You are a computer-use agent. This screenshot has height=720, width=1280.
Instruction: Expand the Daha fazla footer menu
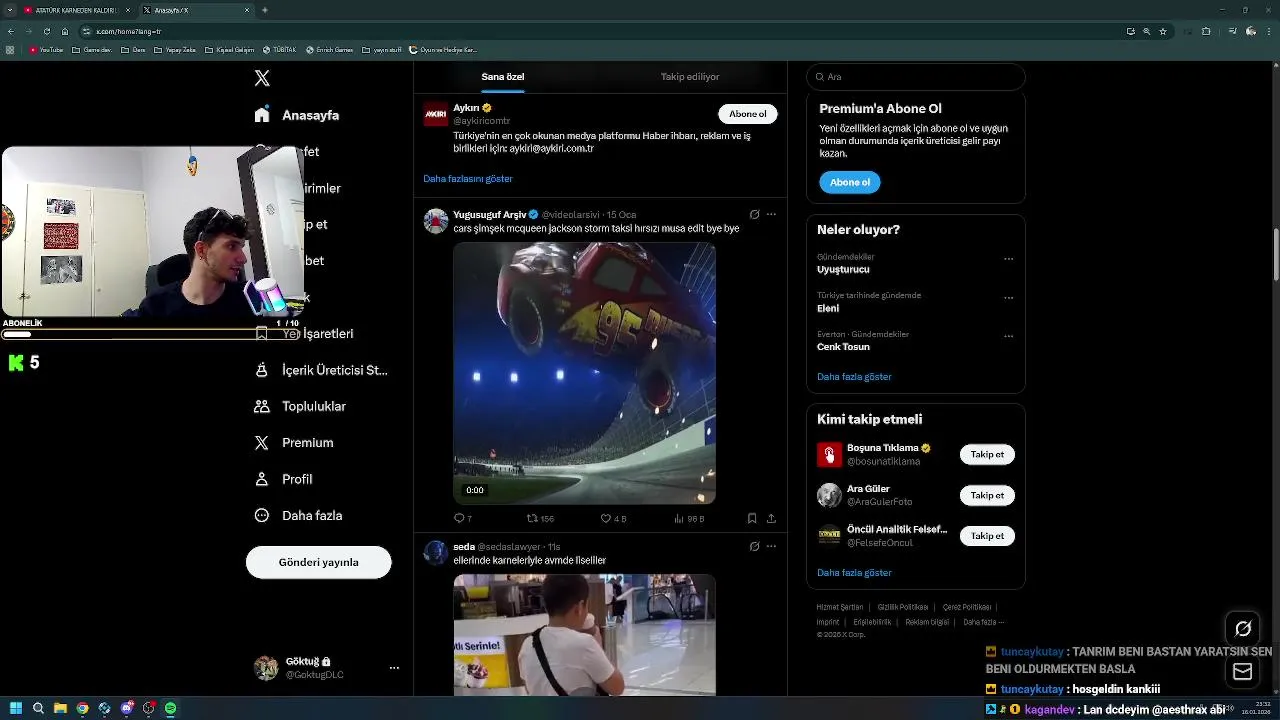984,622
